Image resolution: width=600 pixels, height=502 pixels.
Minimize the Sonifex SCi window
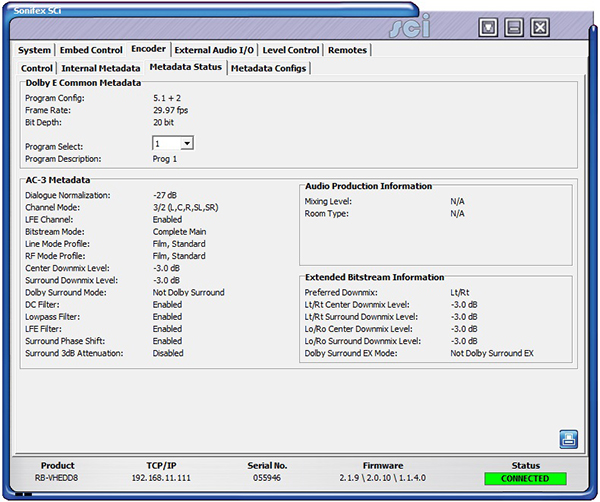514,27
